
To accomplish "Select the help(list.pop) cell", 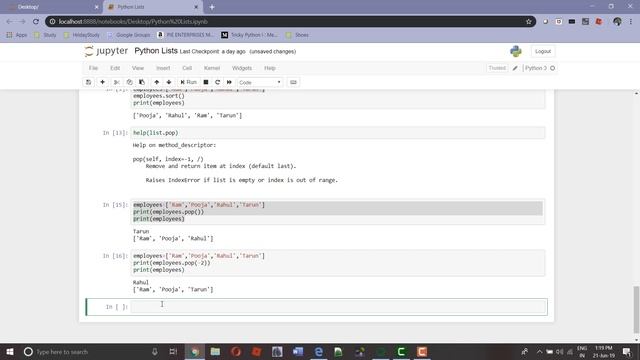I will tap(338, 133).
